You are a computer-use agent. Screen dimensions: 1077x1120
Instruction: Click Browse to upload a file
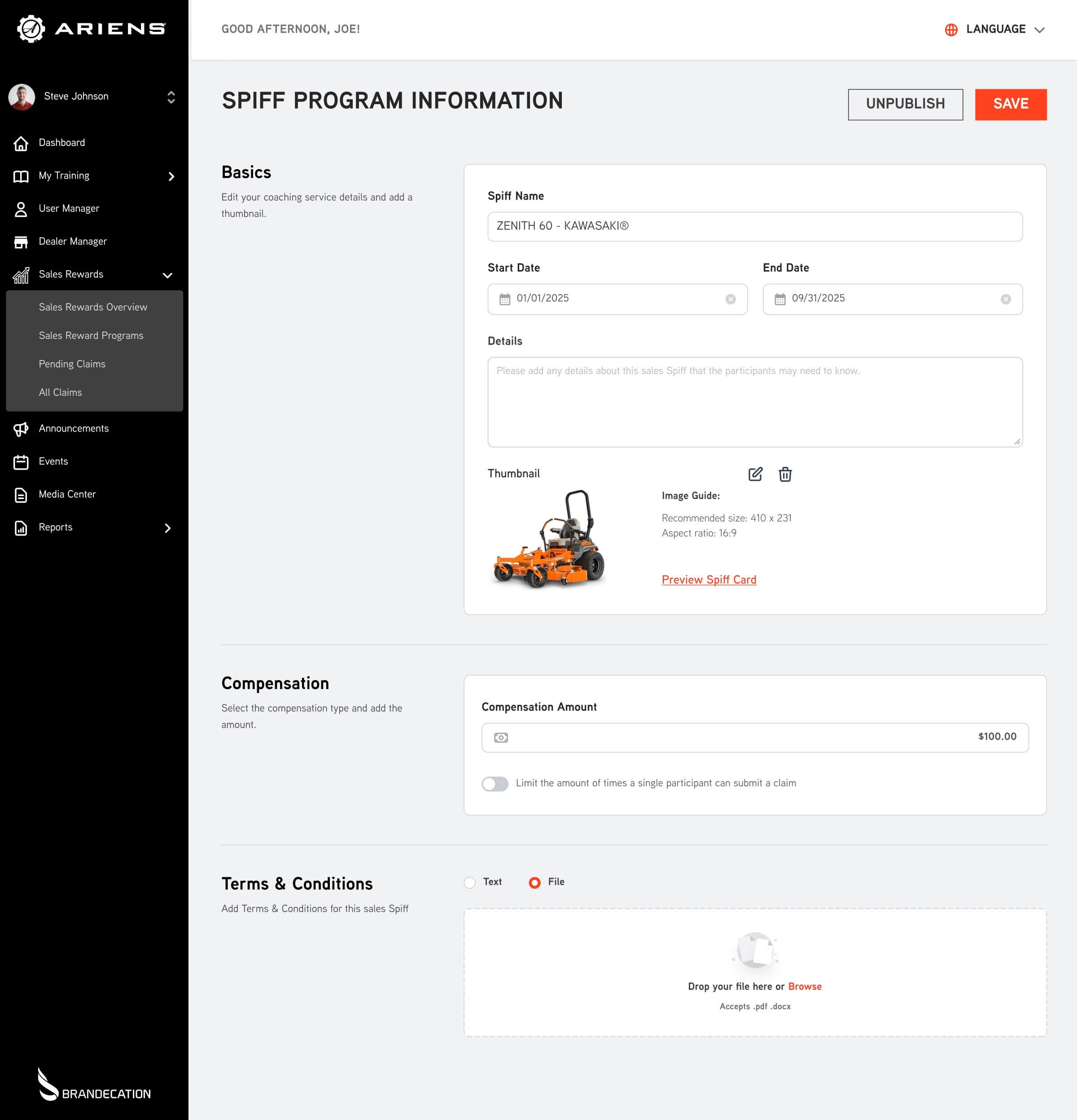pos(805,987)
